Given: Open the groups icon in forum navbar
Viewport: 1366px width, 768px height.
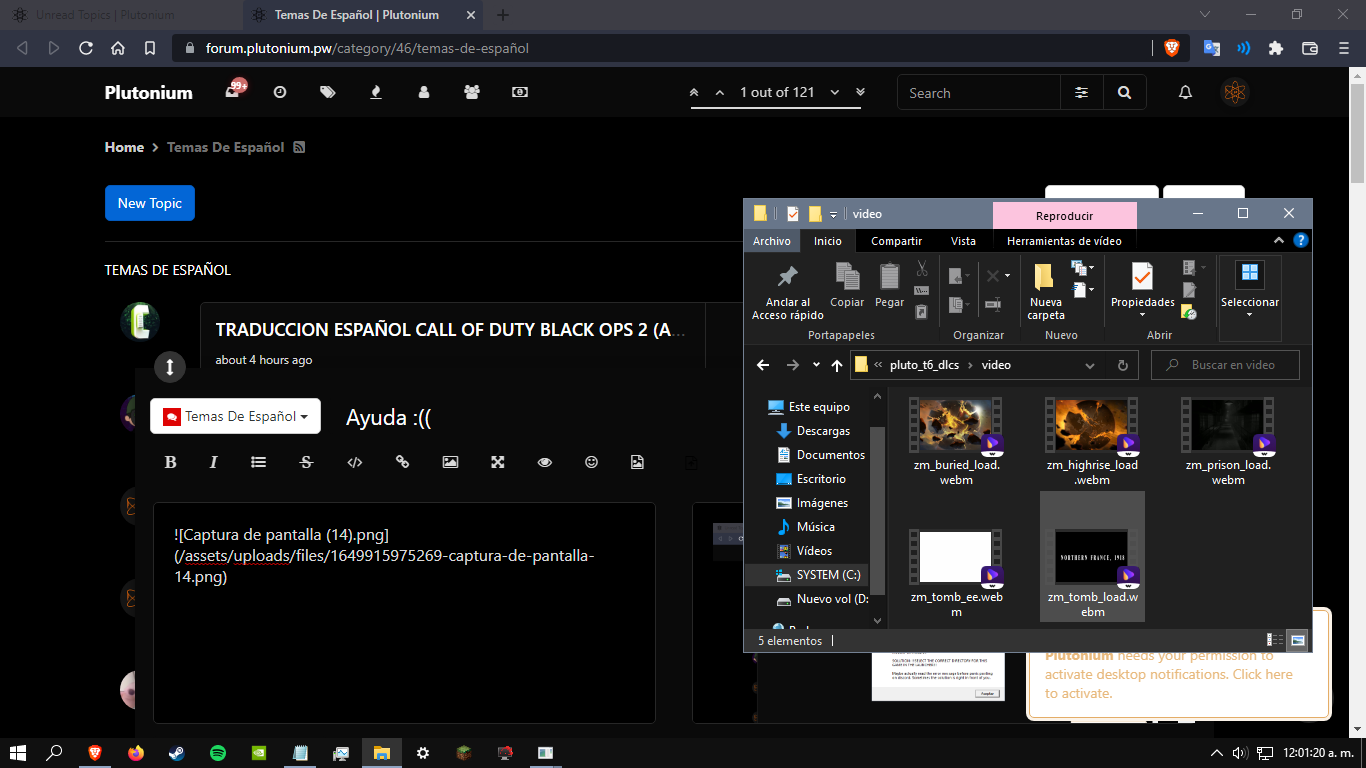Looking at the screenshot, I should coord(472,92).
